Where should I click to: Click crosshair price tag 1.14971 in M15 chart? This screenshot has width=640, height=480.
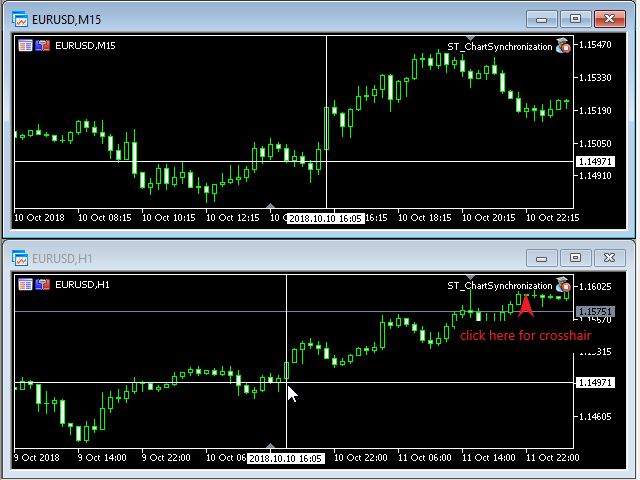pos(595,162)
